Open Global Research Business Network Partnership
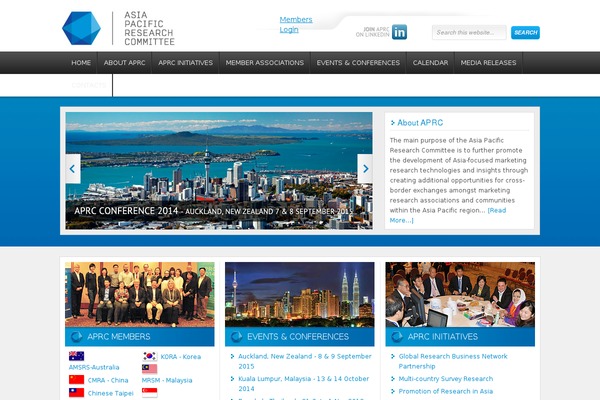This screenshot has width=600, height=400. tap(453, 361)
